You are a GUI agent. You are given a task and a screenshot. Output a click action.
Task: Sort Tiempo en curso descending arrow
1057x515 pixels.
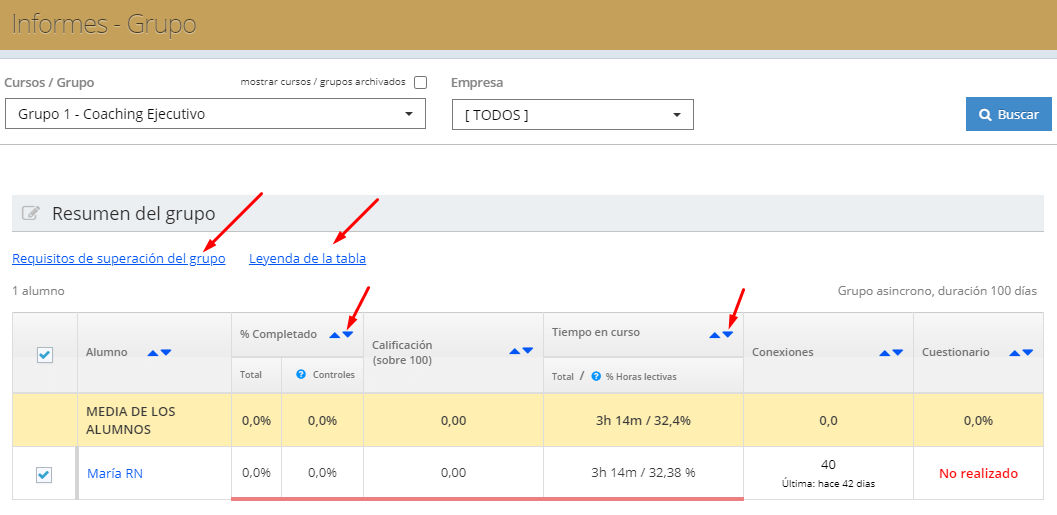pos(728,335)
